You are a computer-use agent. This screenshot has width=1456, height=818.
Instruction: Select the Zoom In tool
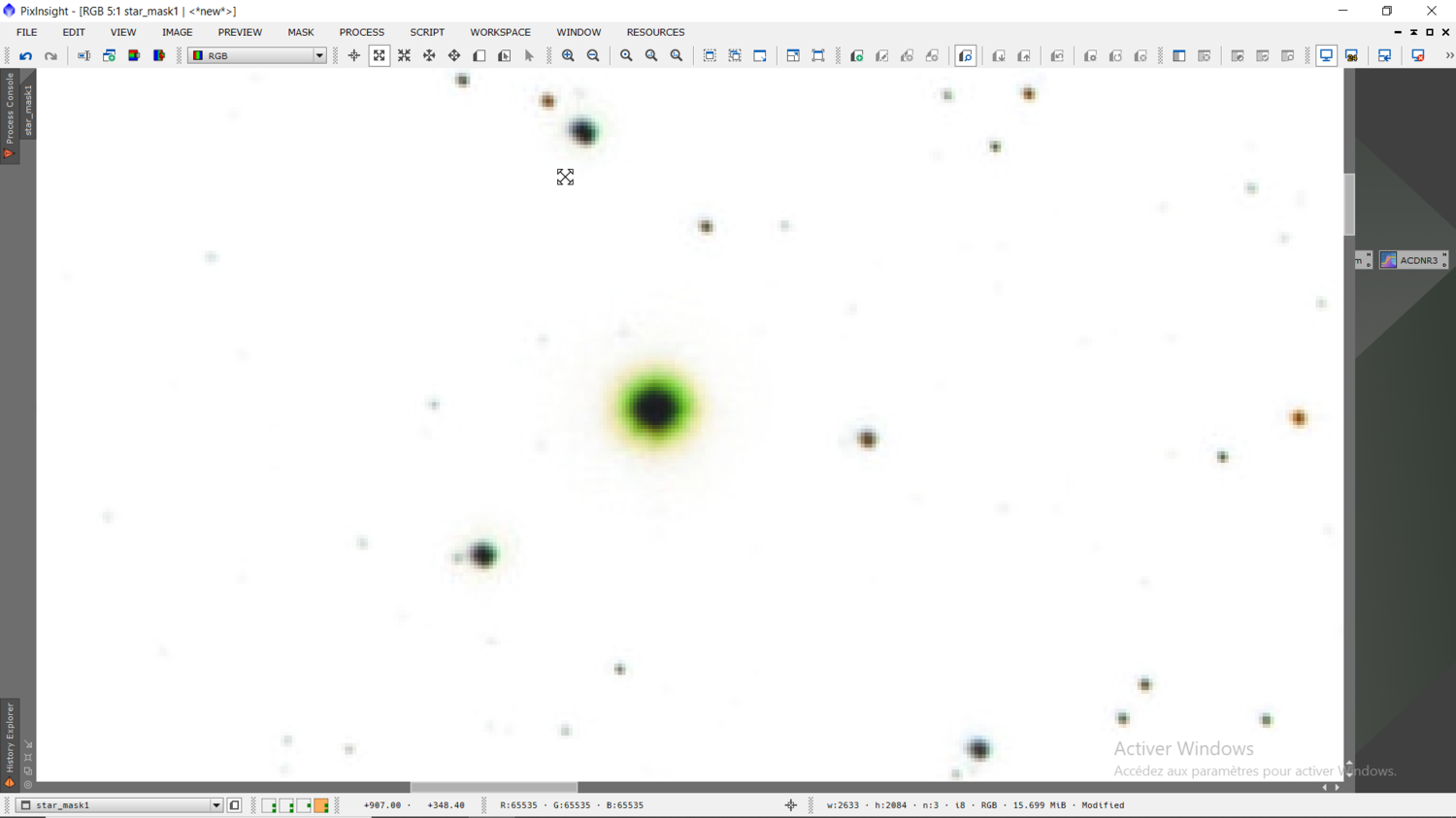click(568, 55)
